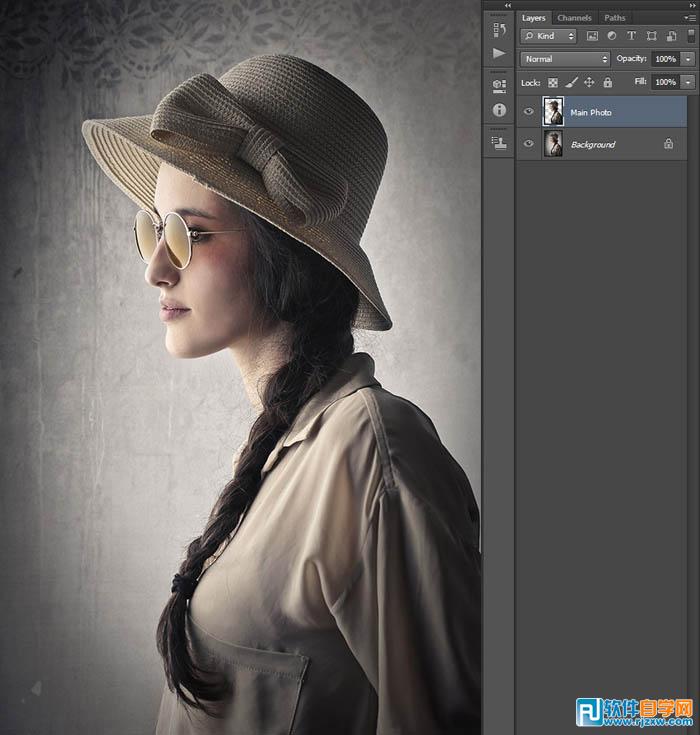This screenshot has width=700, height=735.
Task: Open the Info panel icon
Action: click(499, 110)
